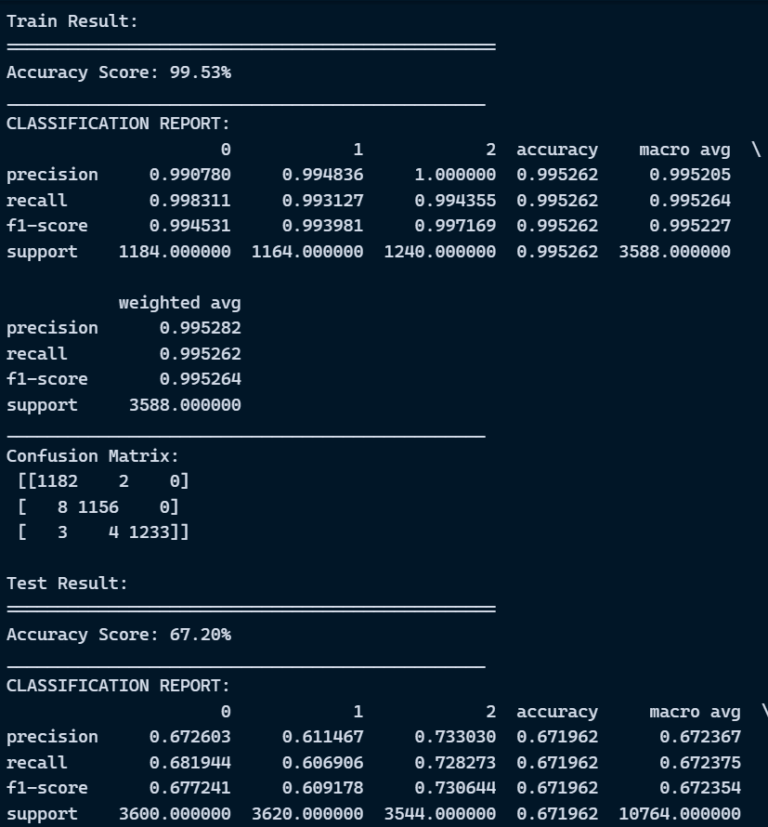Image resolution: width=768 pixels, height=827 pixels.
Task: Click the weighted avg column header
Action: click(179, 303)
